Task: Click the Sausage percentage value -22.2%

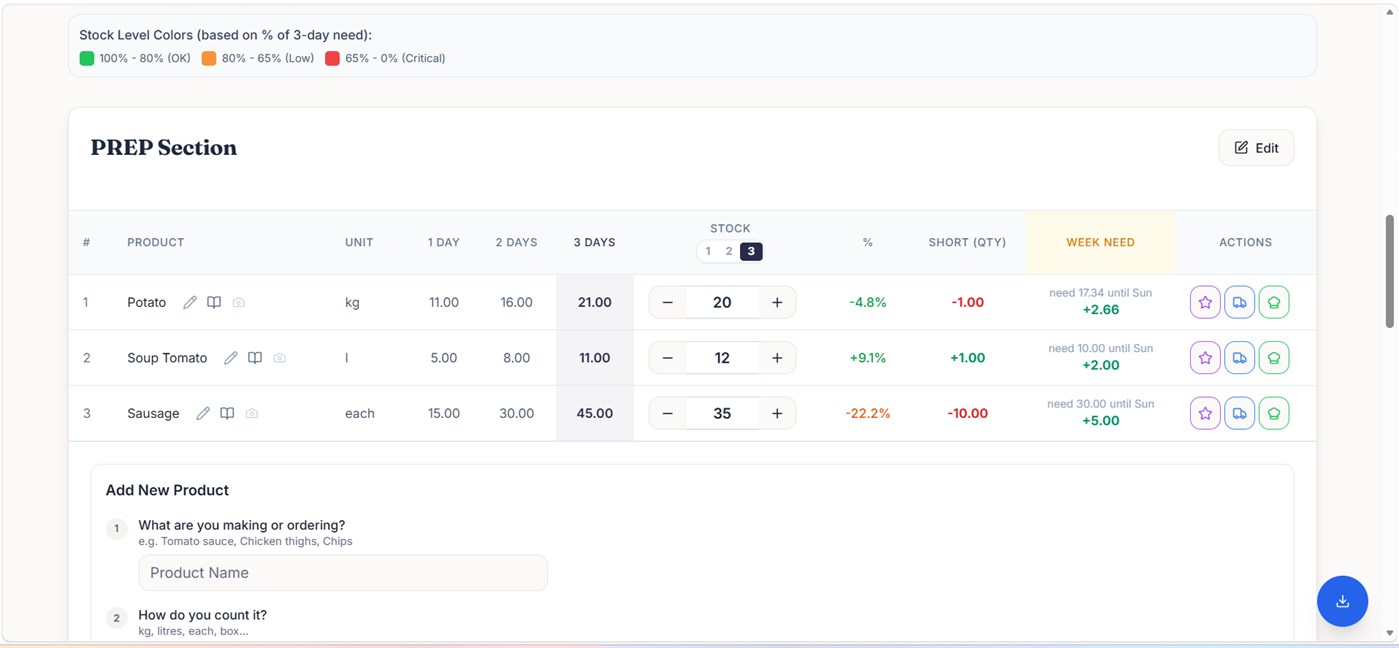Action: point(867,413)
